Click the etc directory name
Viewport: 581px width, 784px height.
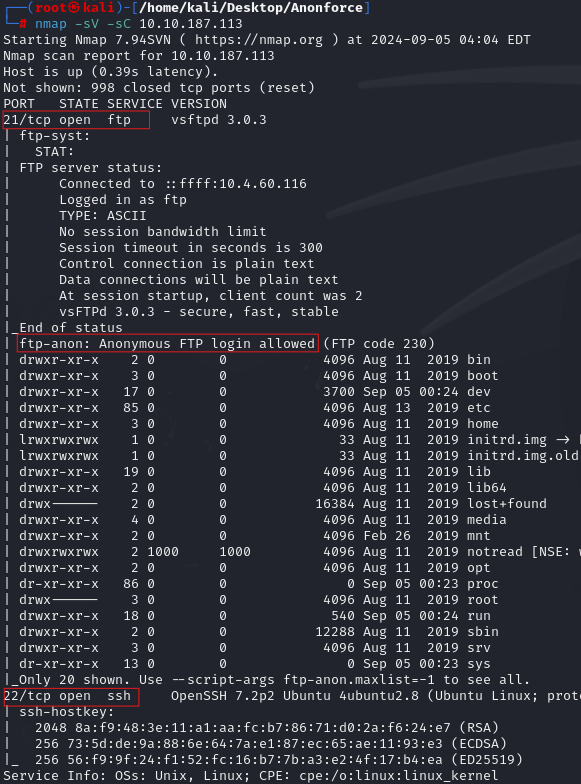(x=478, y=408)
